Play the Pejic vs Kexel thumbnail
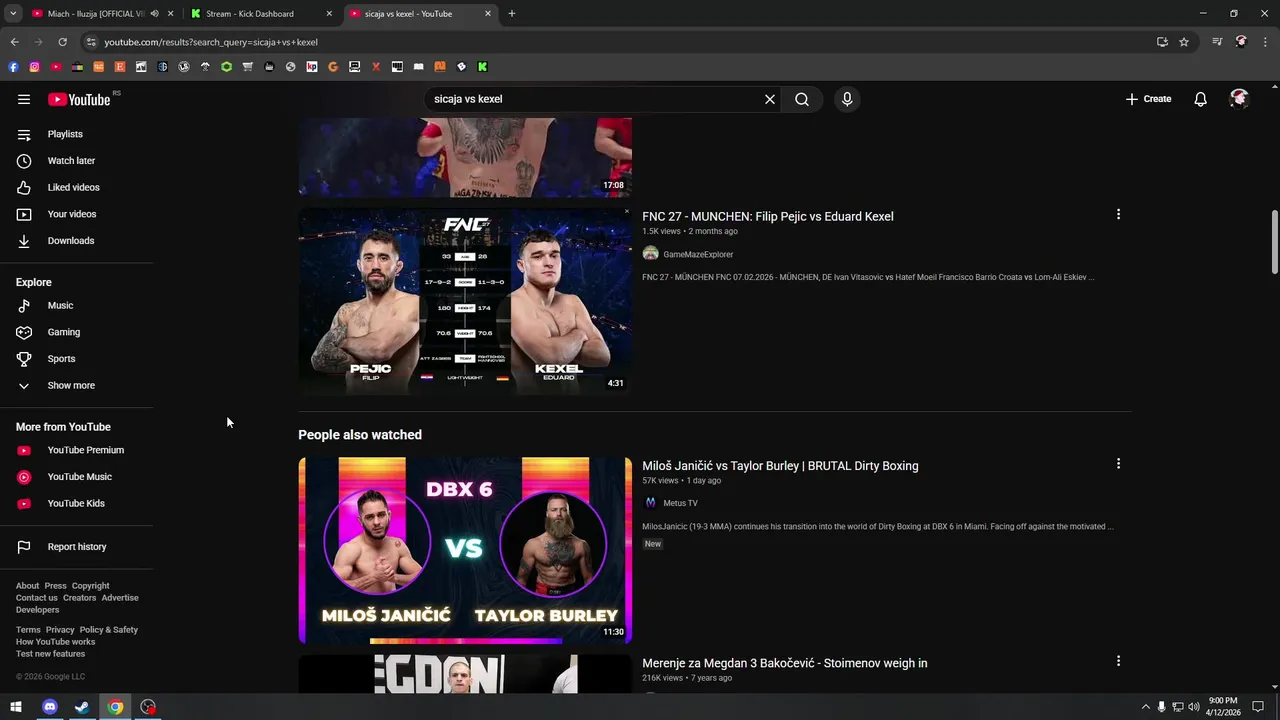Image resolution: width=1280 pixels, height=720 pixels. click(465, 301)
